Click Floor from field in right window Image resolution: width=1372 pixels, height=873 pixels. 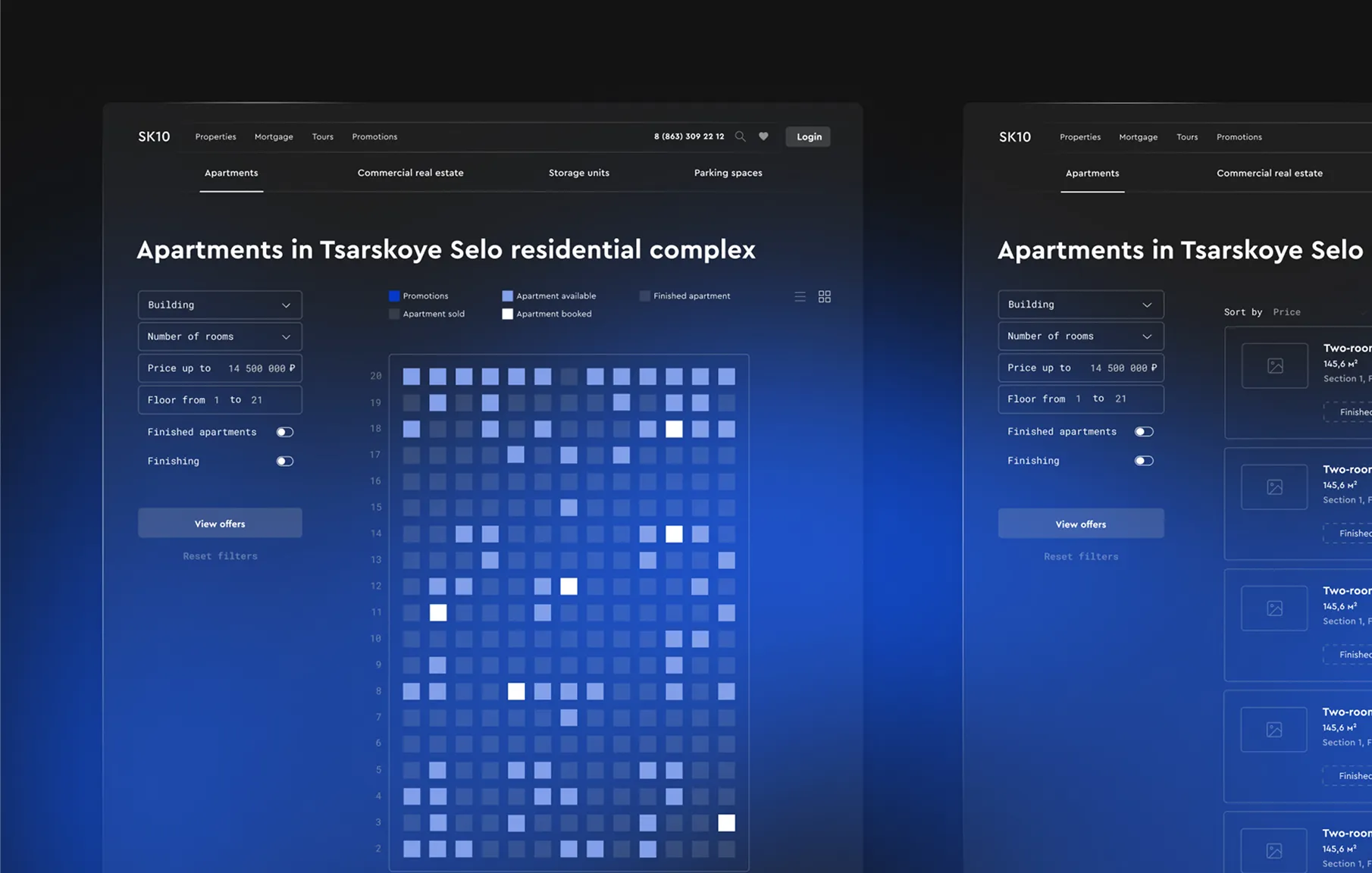pos(1081,399)
